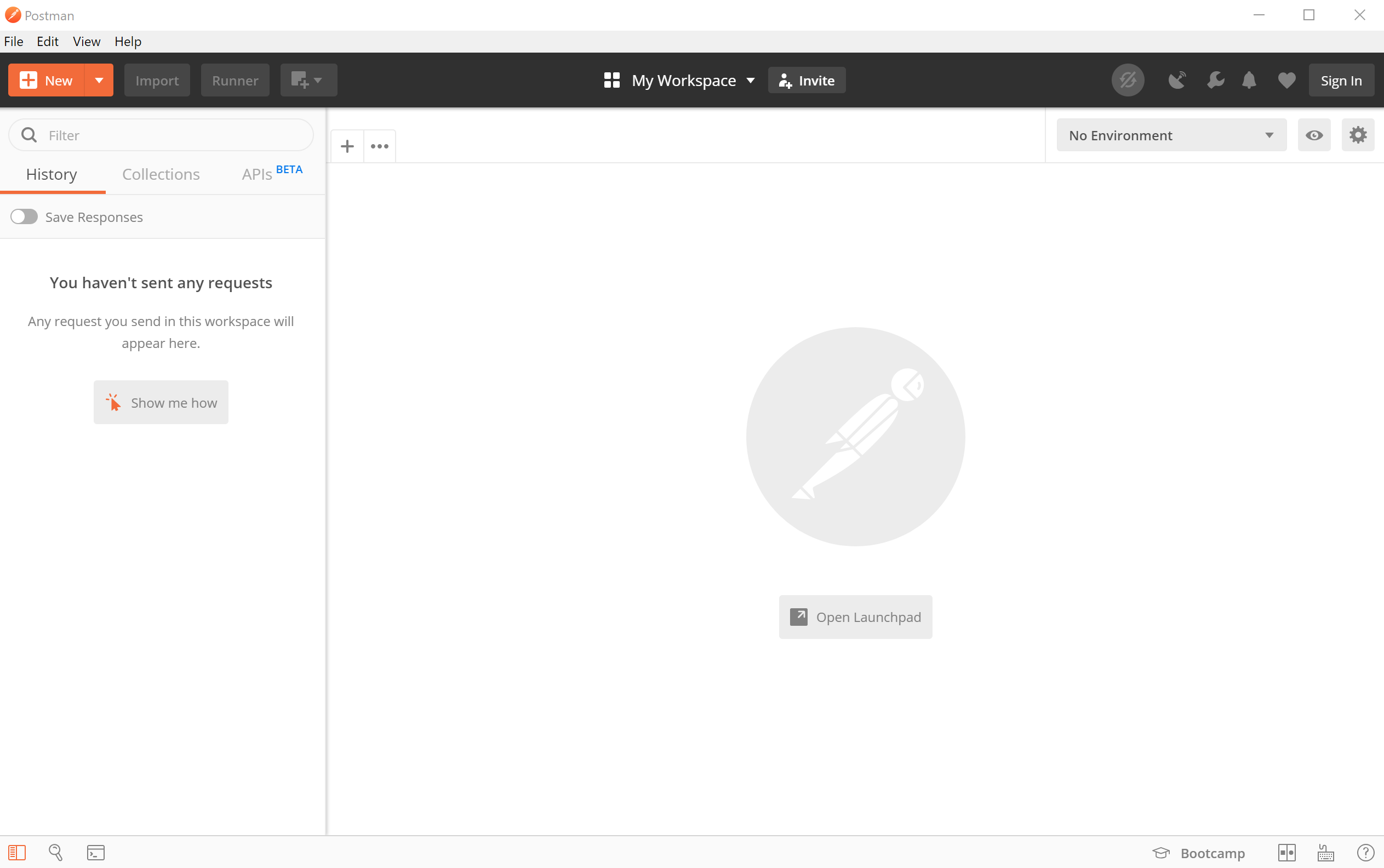This screenshot has width=1384, height=868.
Task: Open the notifications bell
Action: click(1249, 81)
